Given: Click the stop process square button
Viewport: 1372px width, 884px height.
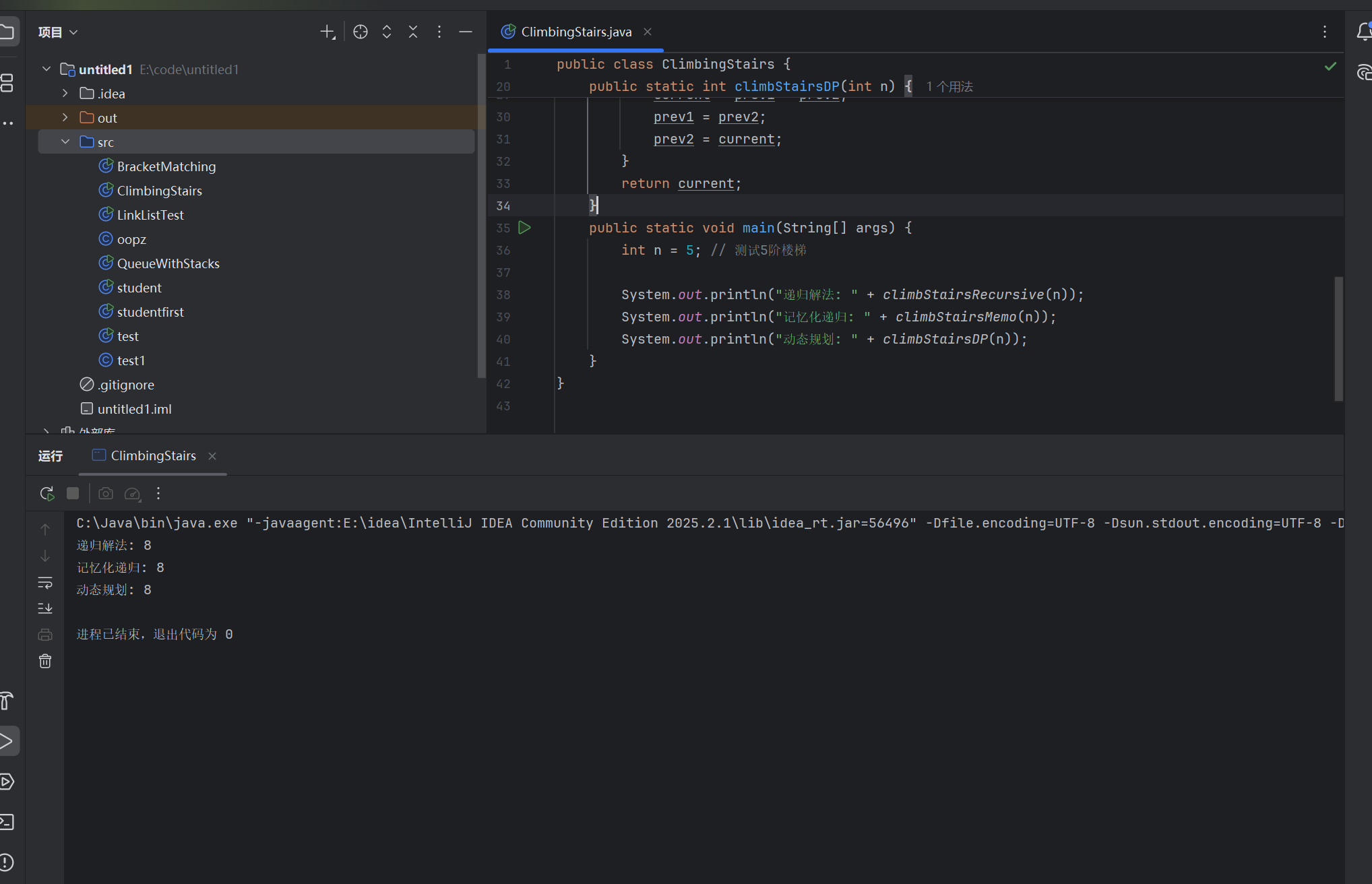Looking at the screenshot, I should click(x=73, y=494).
